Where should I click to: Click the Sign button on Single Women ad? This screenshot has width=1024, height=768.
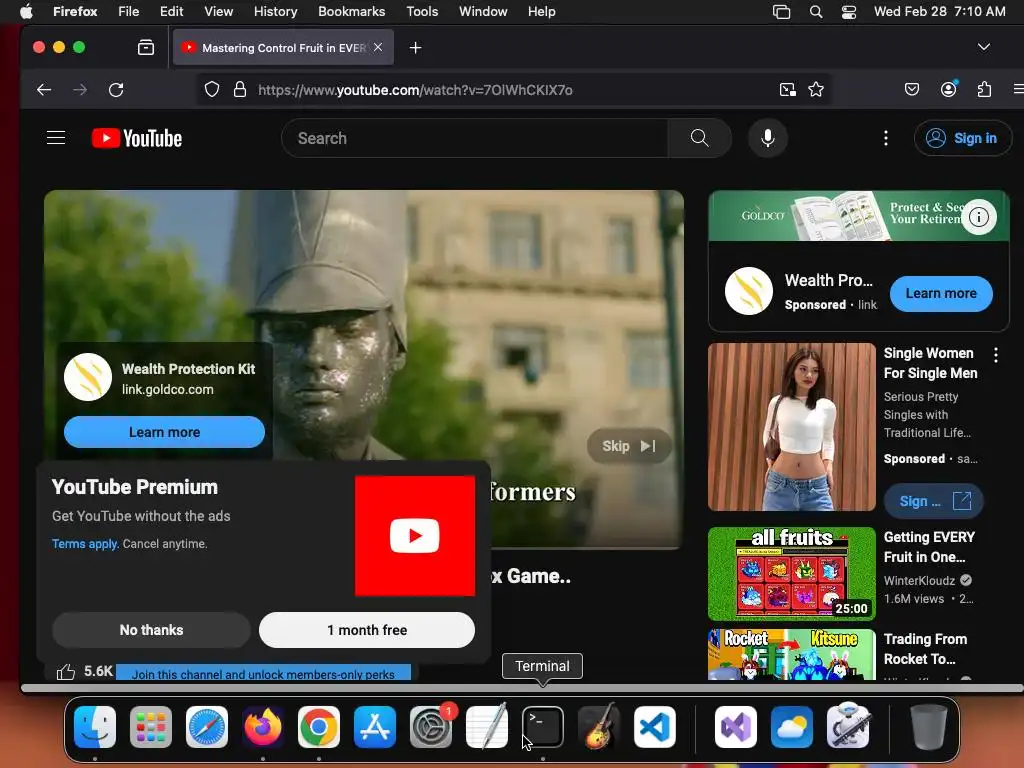click(934, 501)
